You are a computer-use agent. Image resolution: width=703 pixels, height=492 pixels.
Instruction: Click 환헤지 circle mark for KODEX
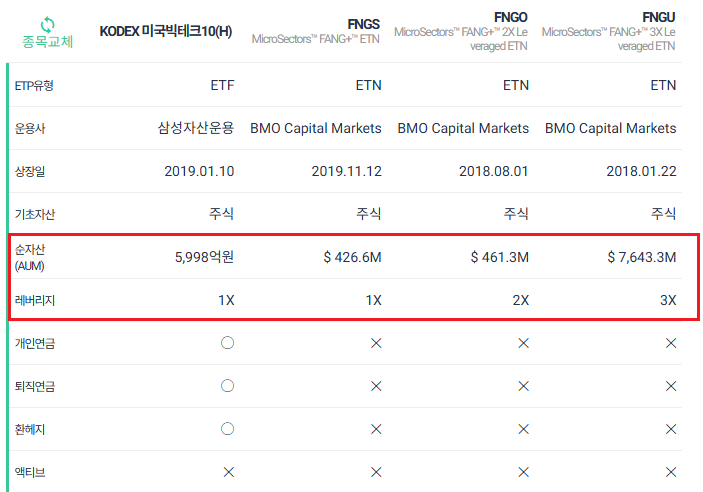(x=227, y=429)
